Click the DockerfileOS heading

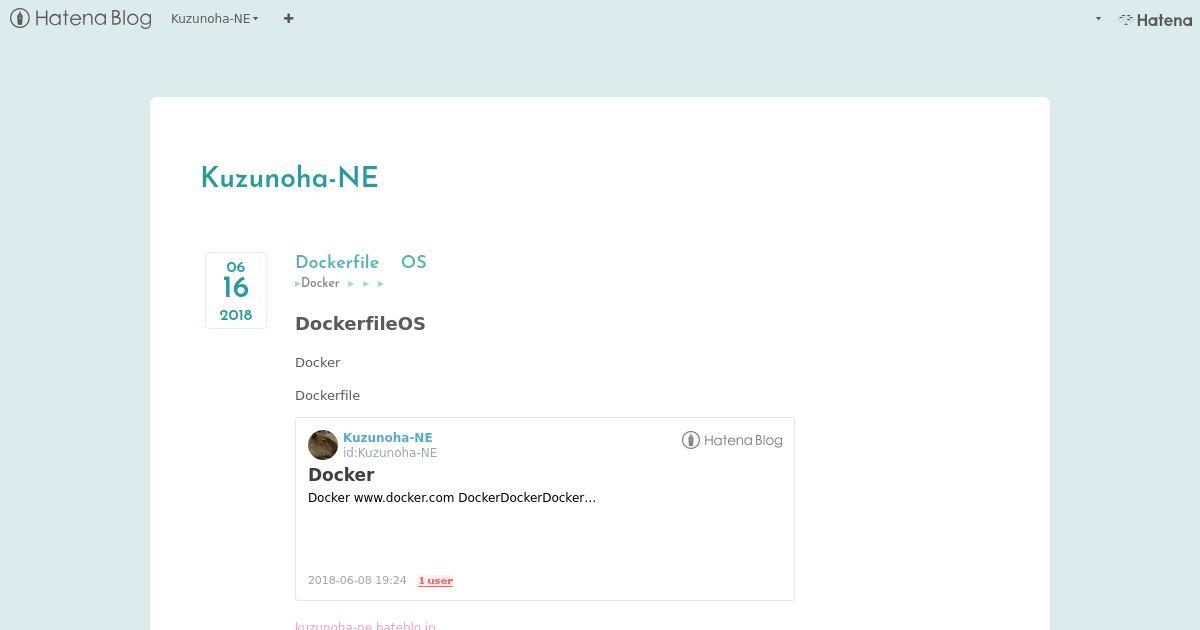360,323
